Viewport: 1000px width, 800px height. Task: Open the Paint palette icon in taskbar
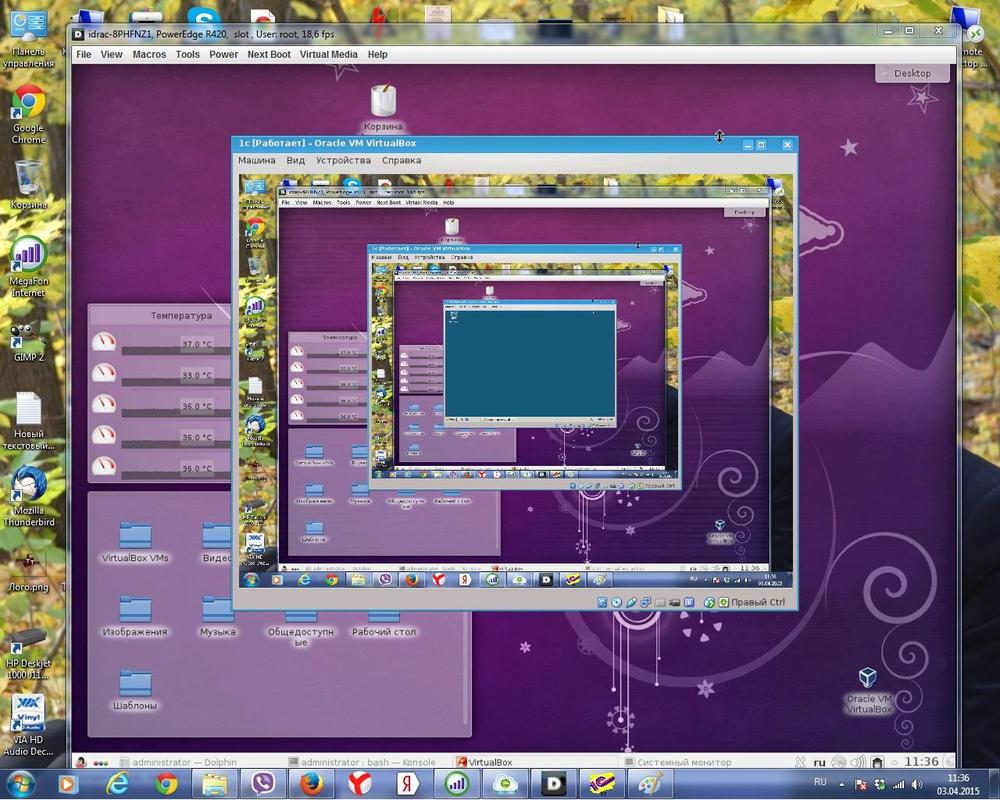coord(650,784)
